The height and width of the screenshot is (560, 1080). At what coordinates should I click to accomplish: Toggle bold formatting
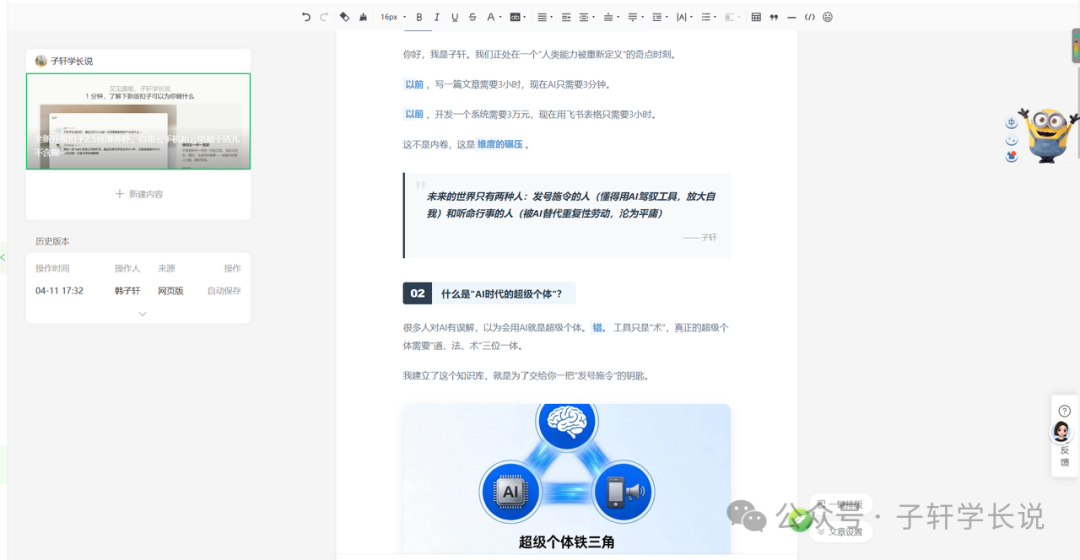pos(419,17)
